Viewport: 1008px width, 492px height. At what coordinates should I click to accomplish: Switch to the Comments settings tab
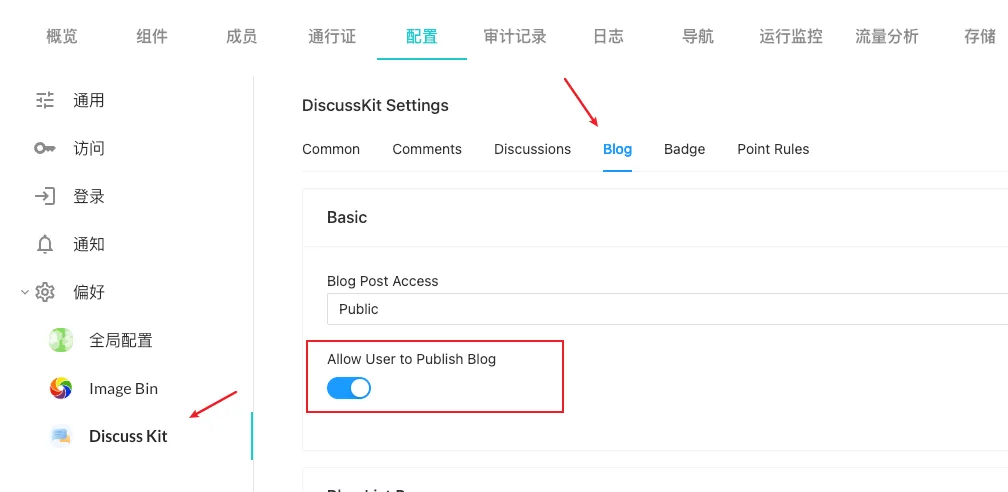coord(427,149)
